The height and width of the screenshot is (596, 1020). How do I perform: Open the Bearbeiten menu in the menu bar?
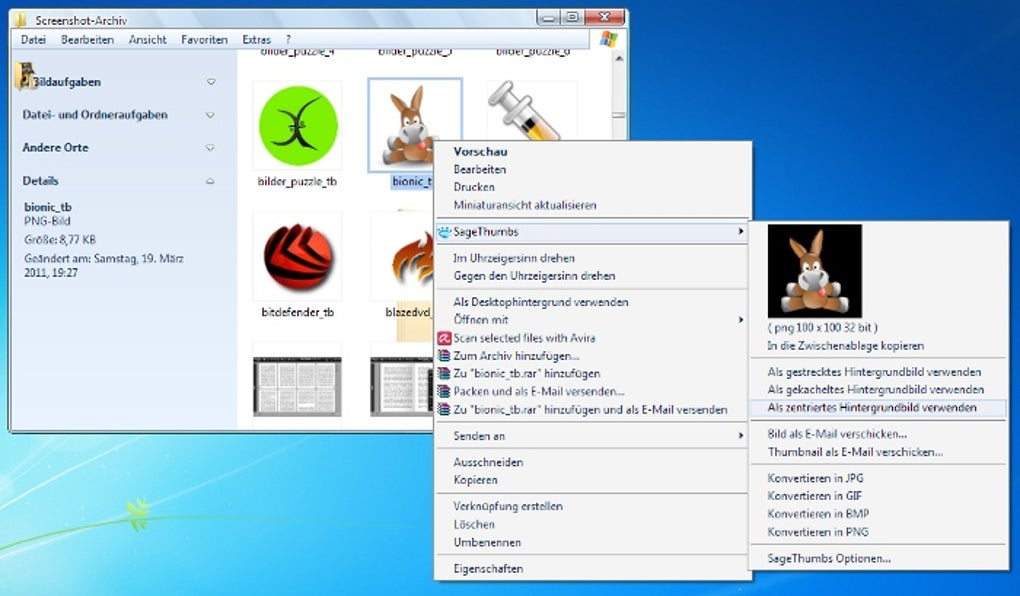(87, 40)
